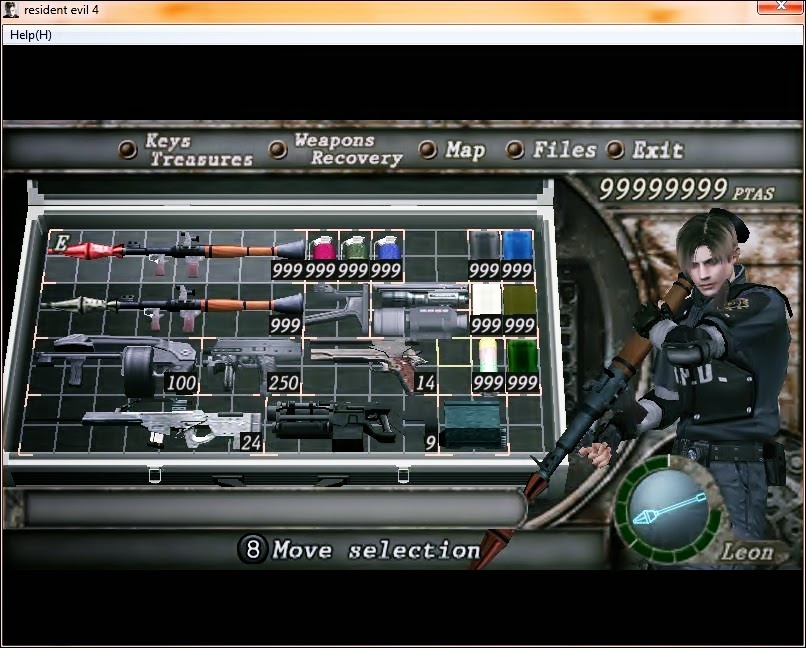Screen dimensions: 806x648
Task: Click the resident evil 4 window icon
Action: coord(11,10)
